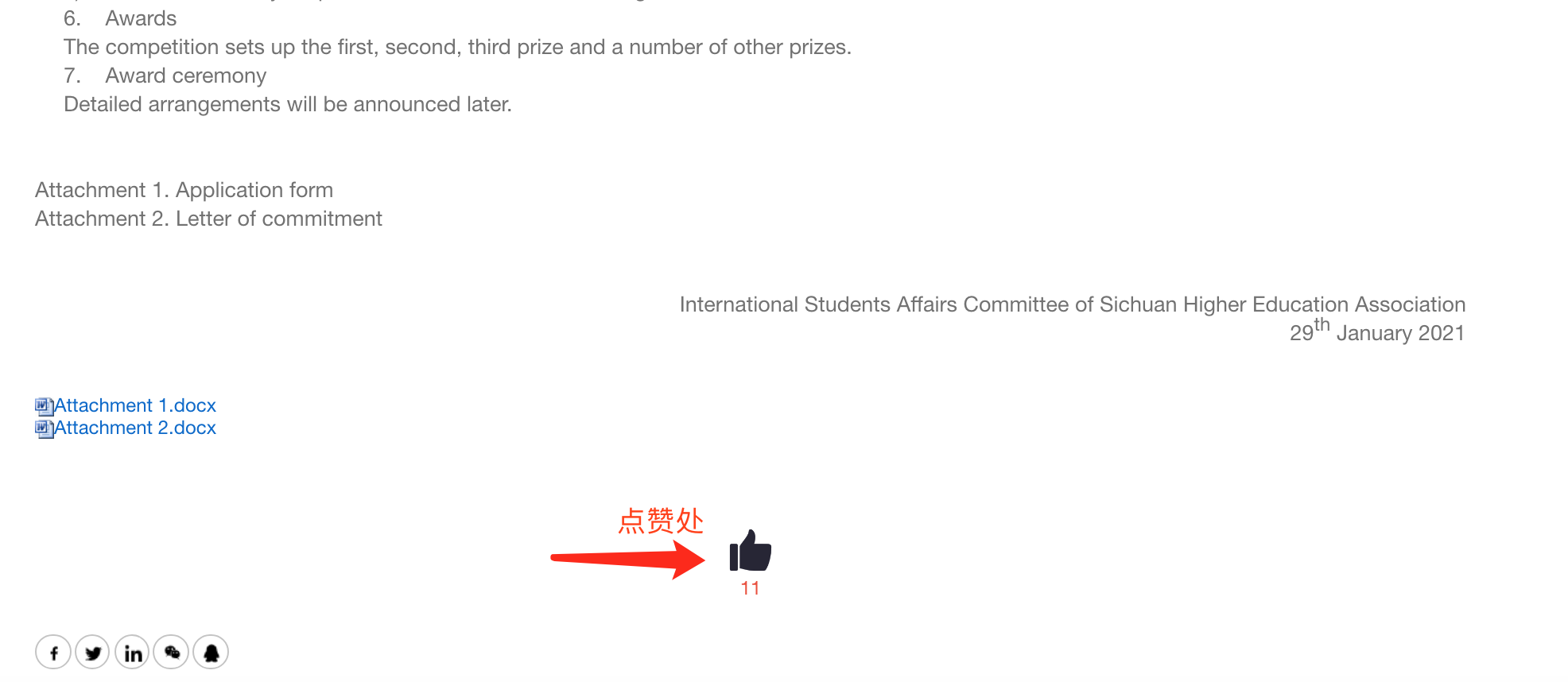The width and height of the screenshot is (1568, 682).
Task: Click the like count number 11
Action: click(x=751, y=588)
